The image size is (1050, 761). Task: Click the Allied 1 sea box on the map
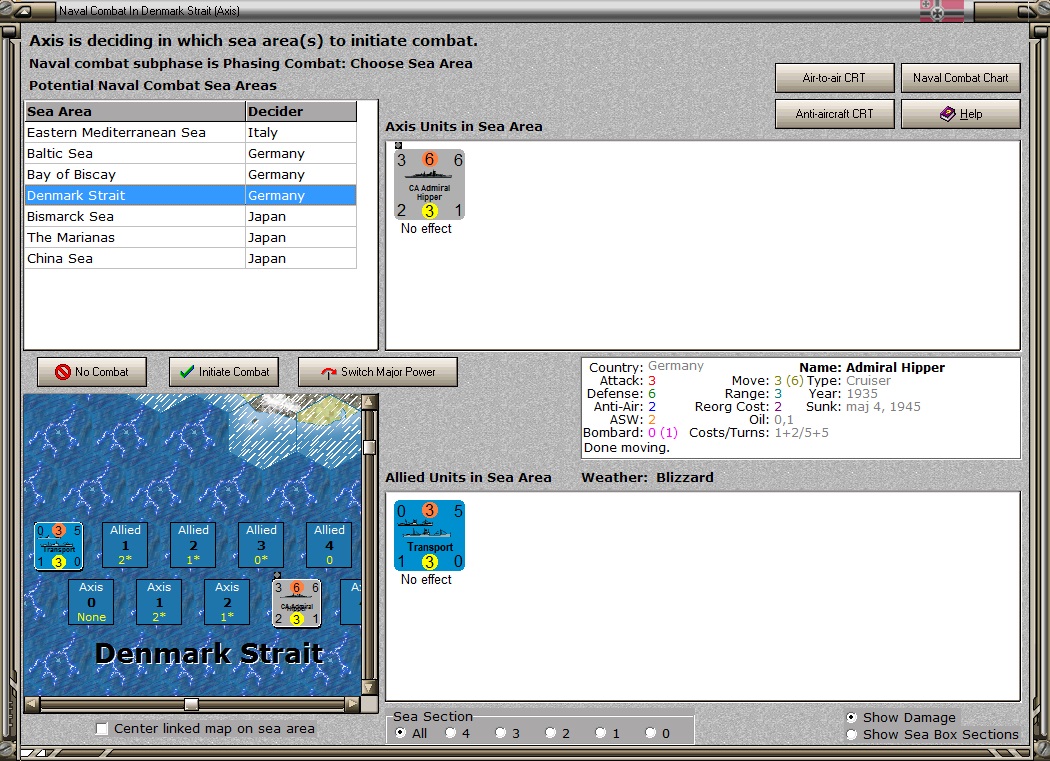click(x=125, y=545)
